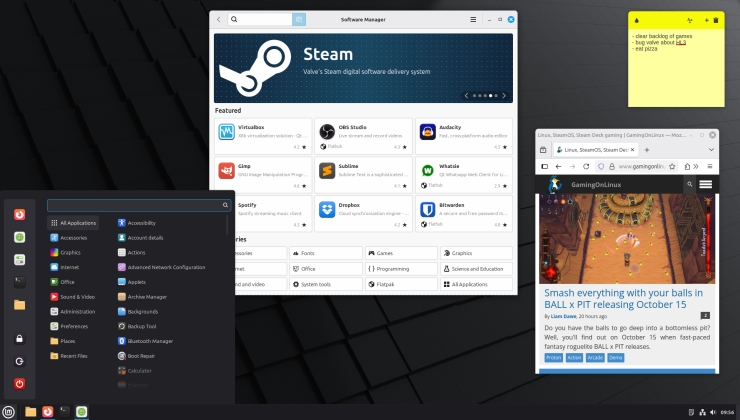Toggle text formatting on the sticky note
Image resolution: width=740 pixels, height=420 pixels.
pos(690,20)
